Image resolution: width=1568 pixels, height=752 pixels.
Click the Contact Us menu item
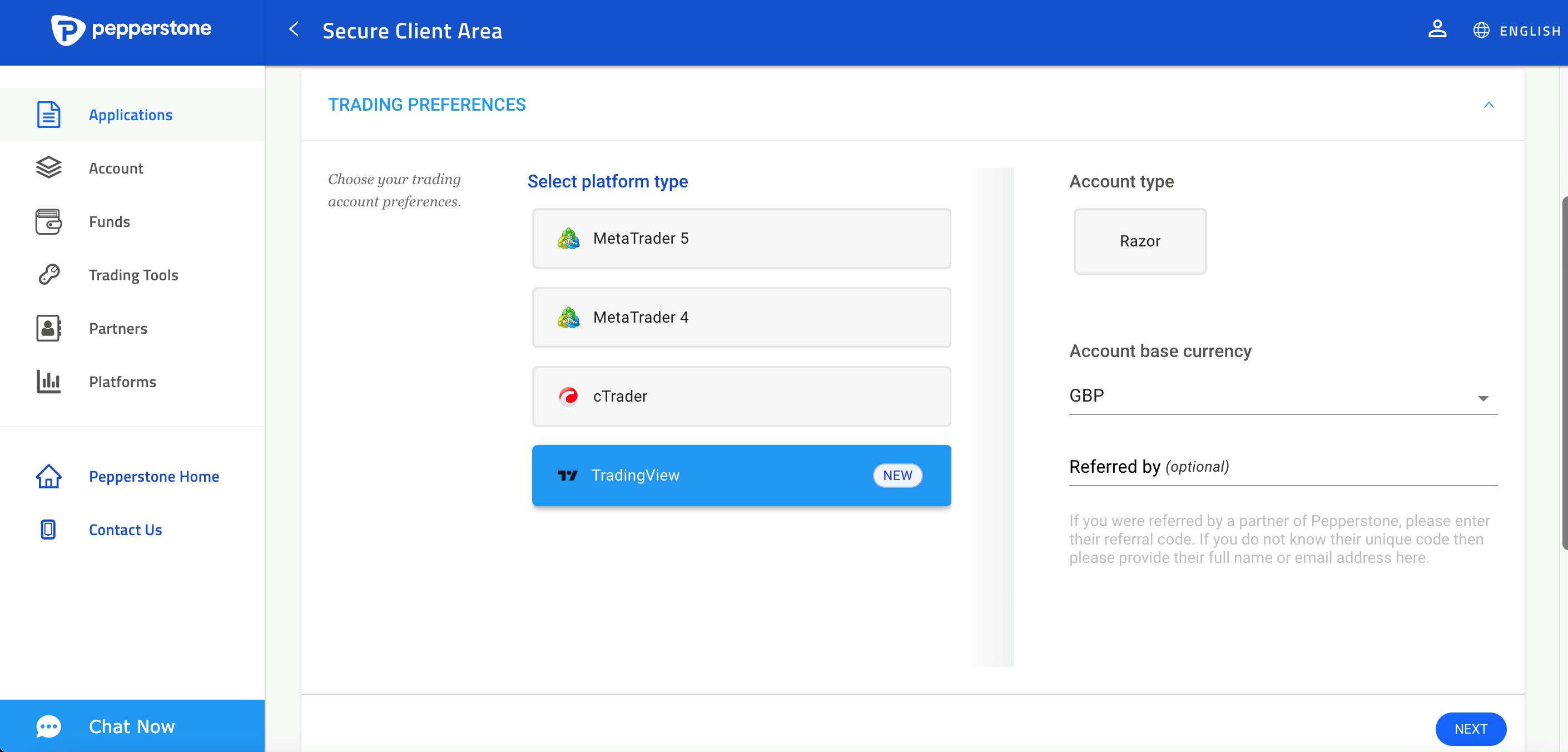pyautogui.click(x=125, y=530)
